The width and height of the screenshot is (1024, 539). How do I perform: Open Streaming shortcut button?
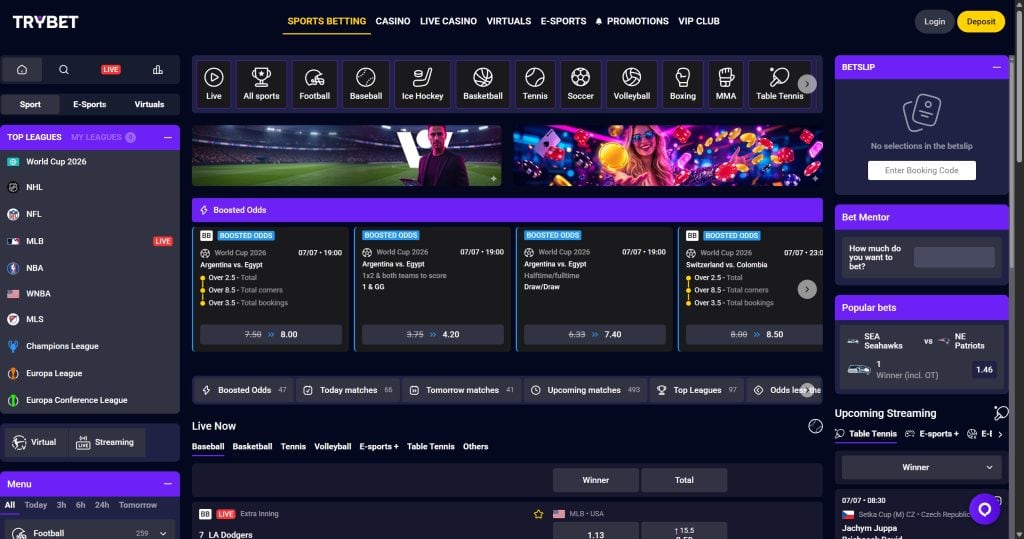(106, 442)
